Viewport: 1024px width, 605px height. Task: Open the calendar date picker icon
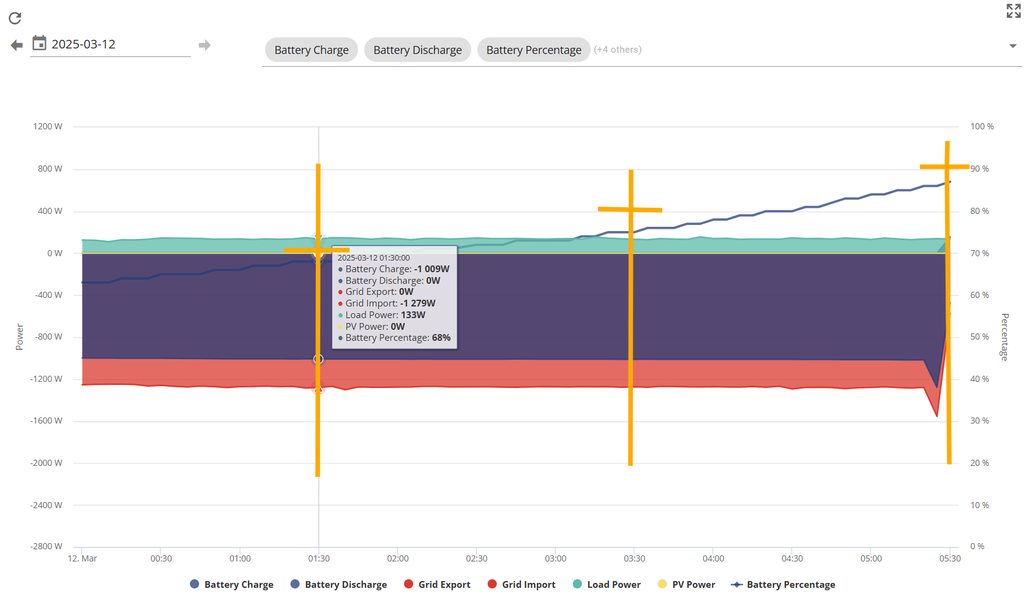coord(40,44)
